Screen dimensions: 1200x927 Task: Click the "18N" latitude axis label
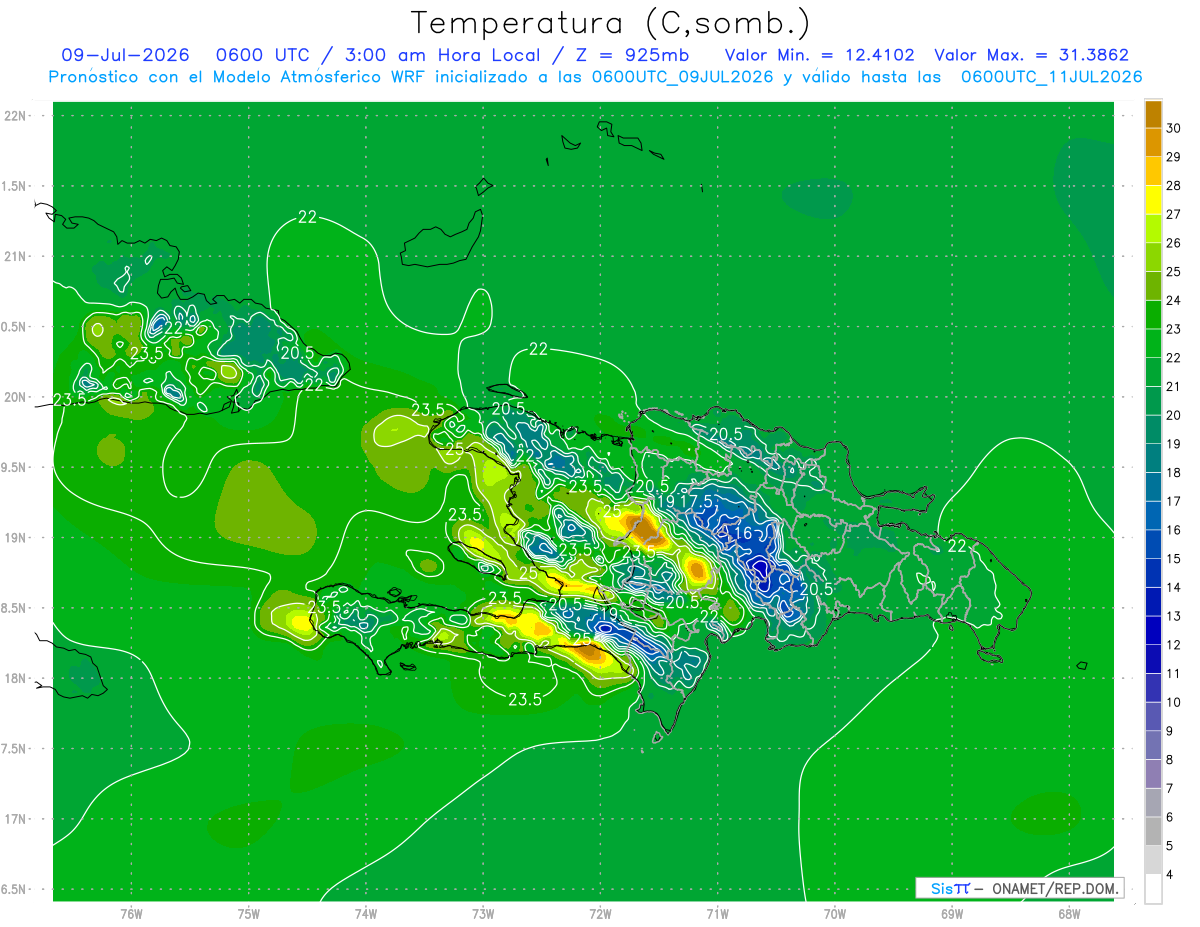(x=15, y=678)
